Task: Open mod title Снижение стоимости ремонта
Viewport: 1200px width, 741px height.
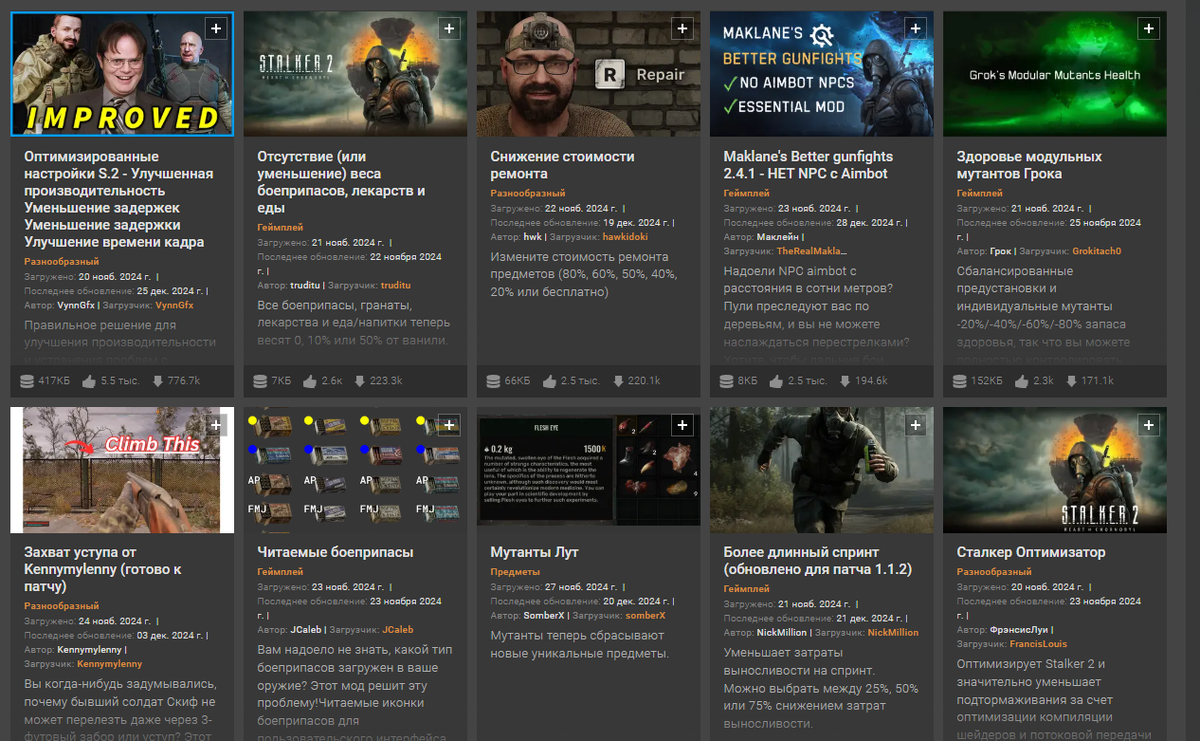Action: tap(562, 165)
